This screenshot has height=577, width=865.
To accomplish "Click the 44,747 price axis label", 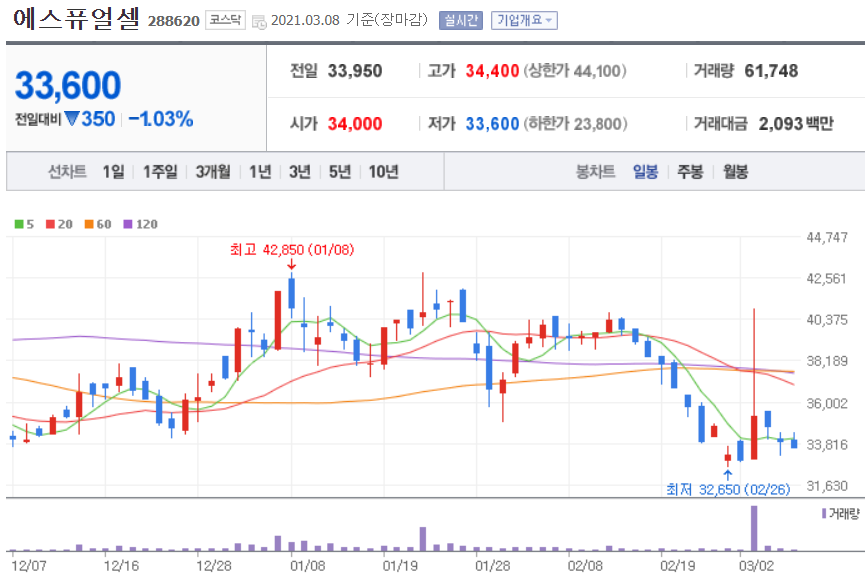I will [826, 237].
